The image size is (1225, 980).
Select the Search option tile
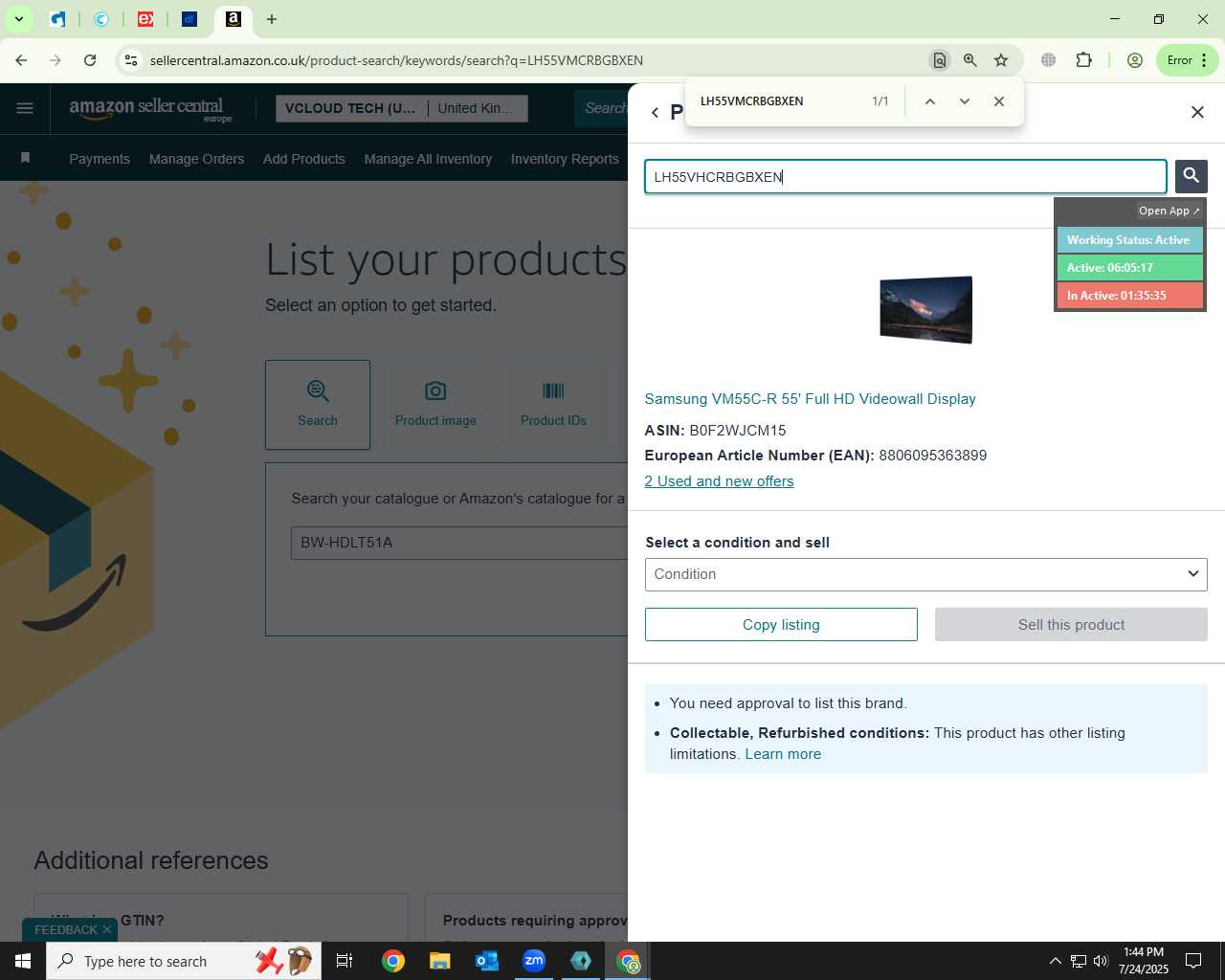point(318,405)
